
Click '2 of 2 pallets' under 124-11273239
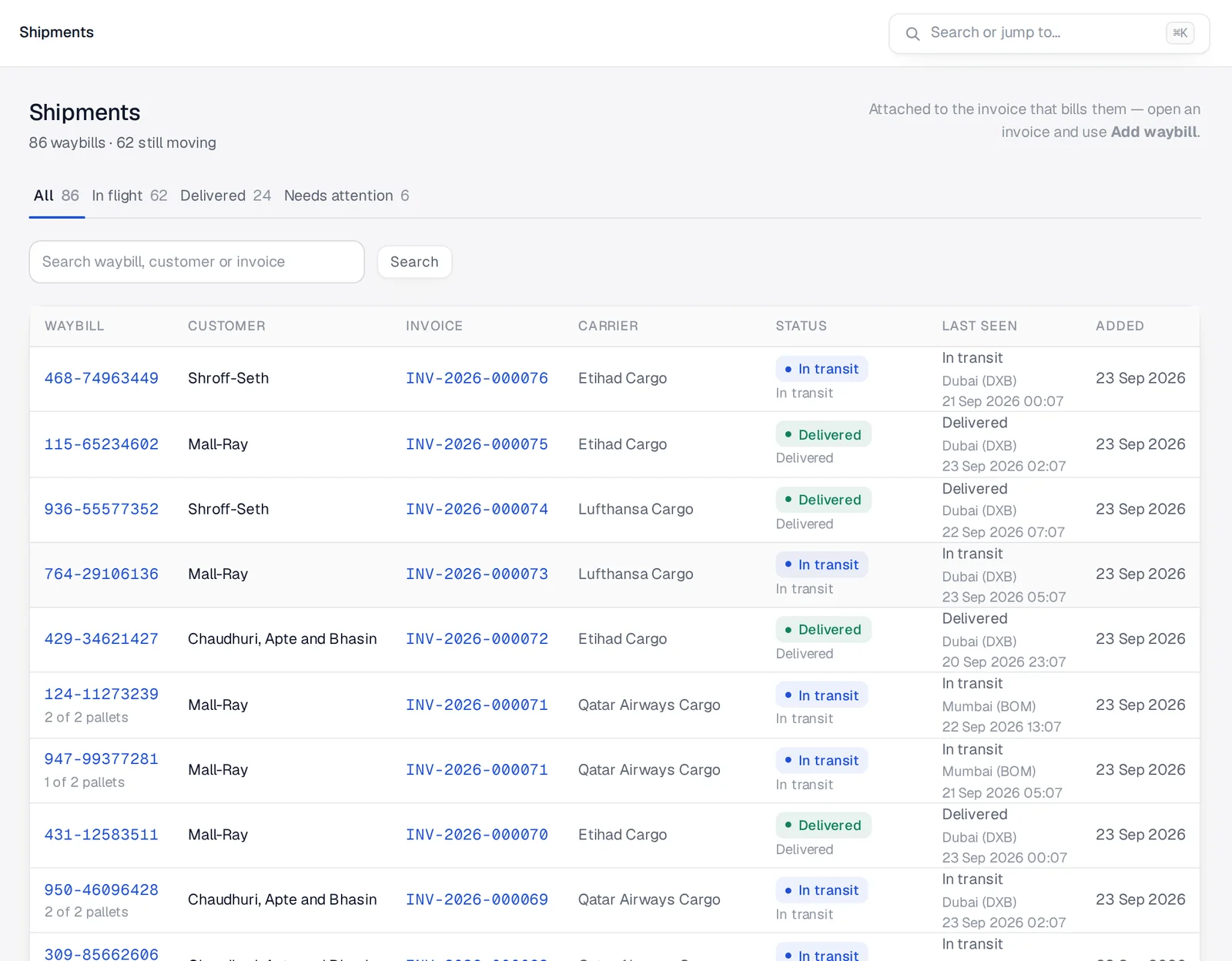click(x=86, y=717)
